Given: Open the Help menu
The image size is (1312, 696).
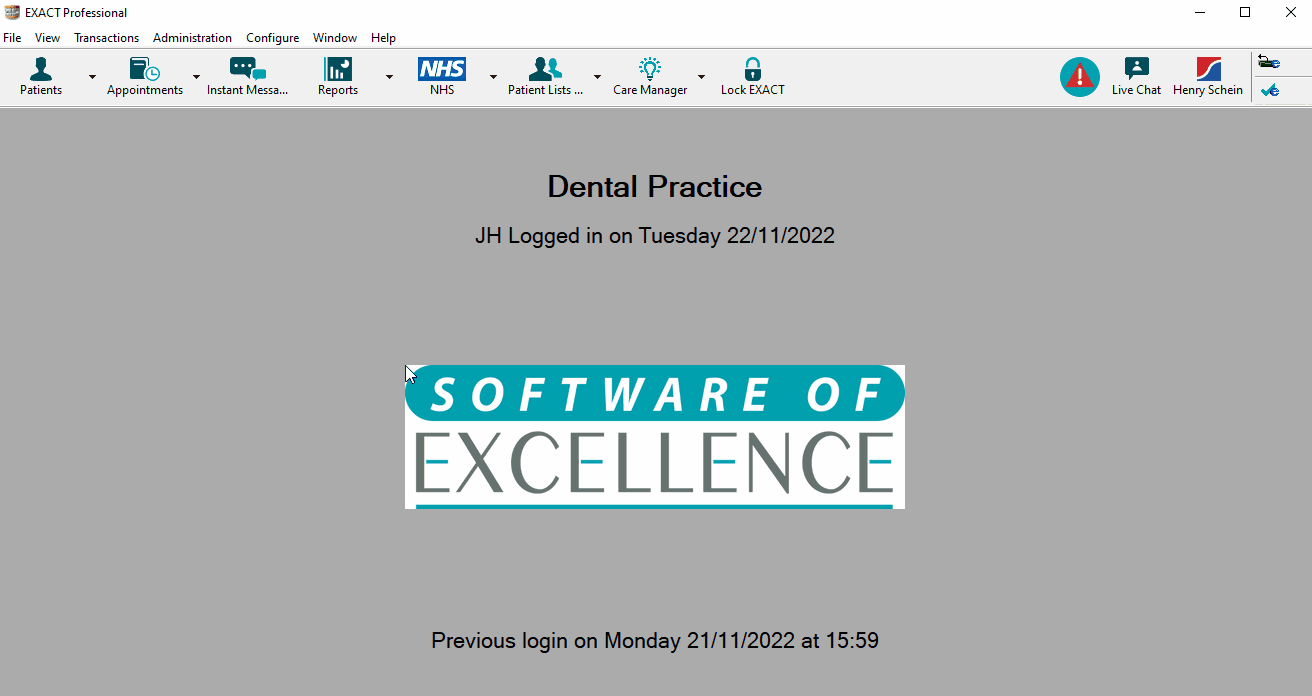Looking at the screenshot, I should pyautogui.click(x=383, y=38).
